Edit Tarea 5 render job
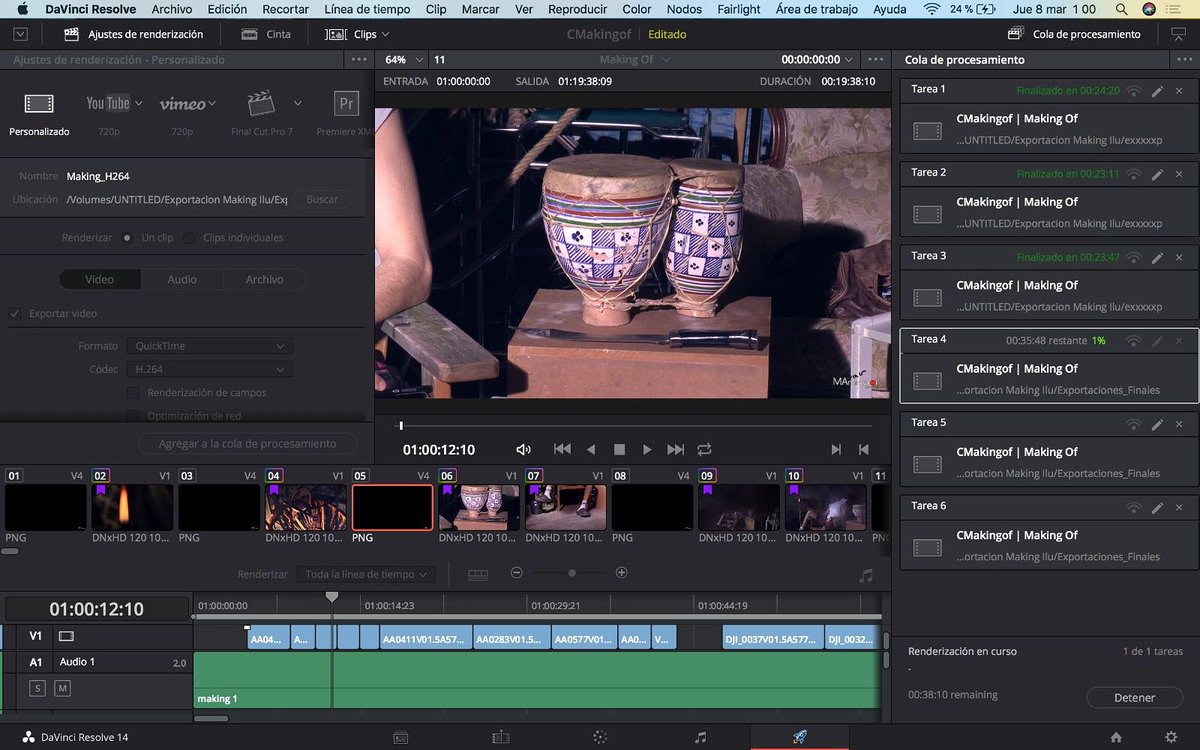 click(1157, 424)
